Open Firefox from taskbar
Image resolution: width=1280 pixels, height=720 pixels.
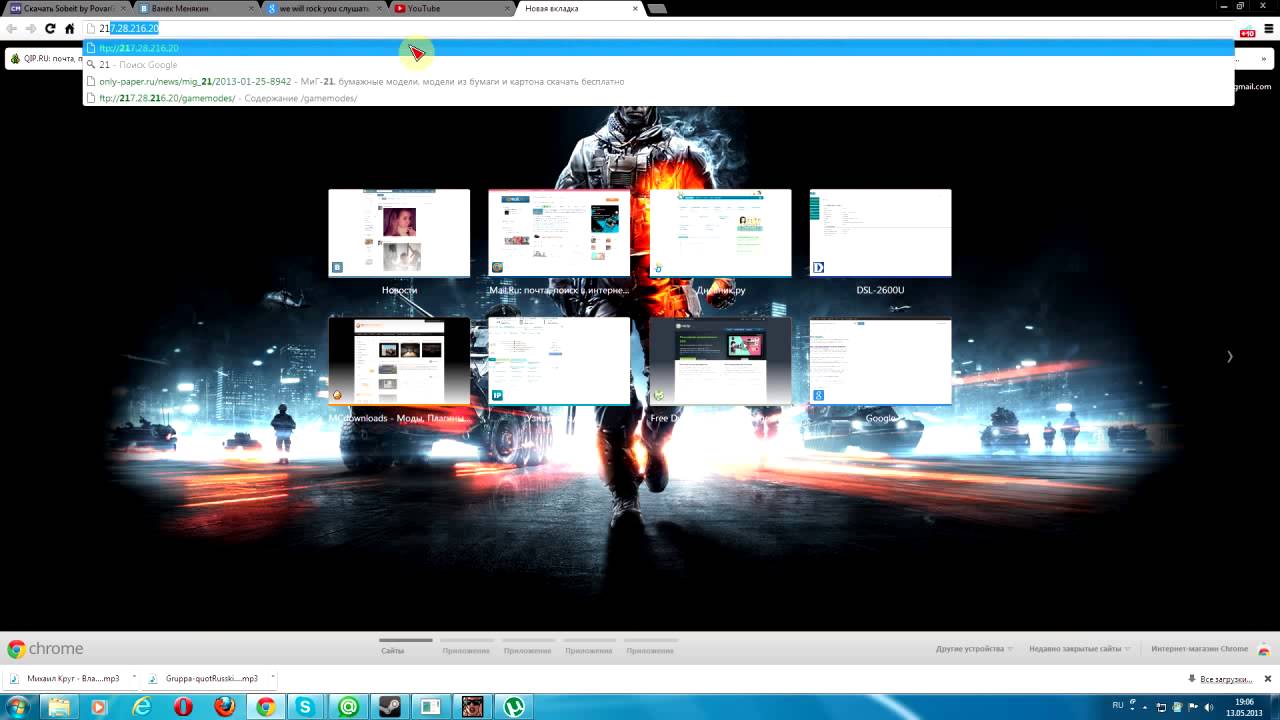pyautogui.click(x=224, y=707)
